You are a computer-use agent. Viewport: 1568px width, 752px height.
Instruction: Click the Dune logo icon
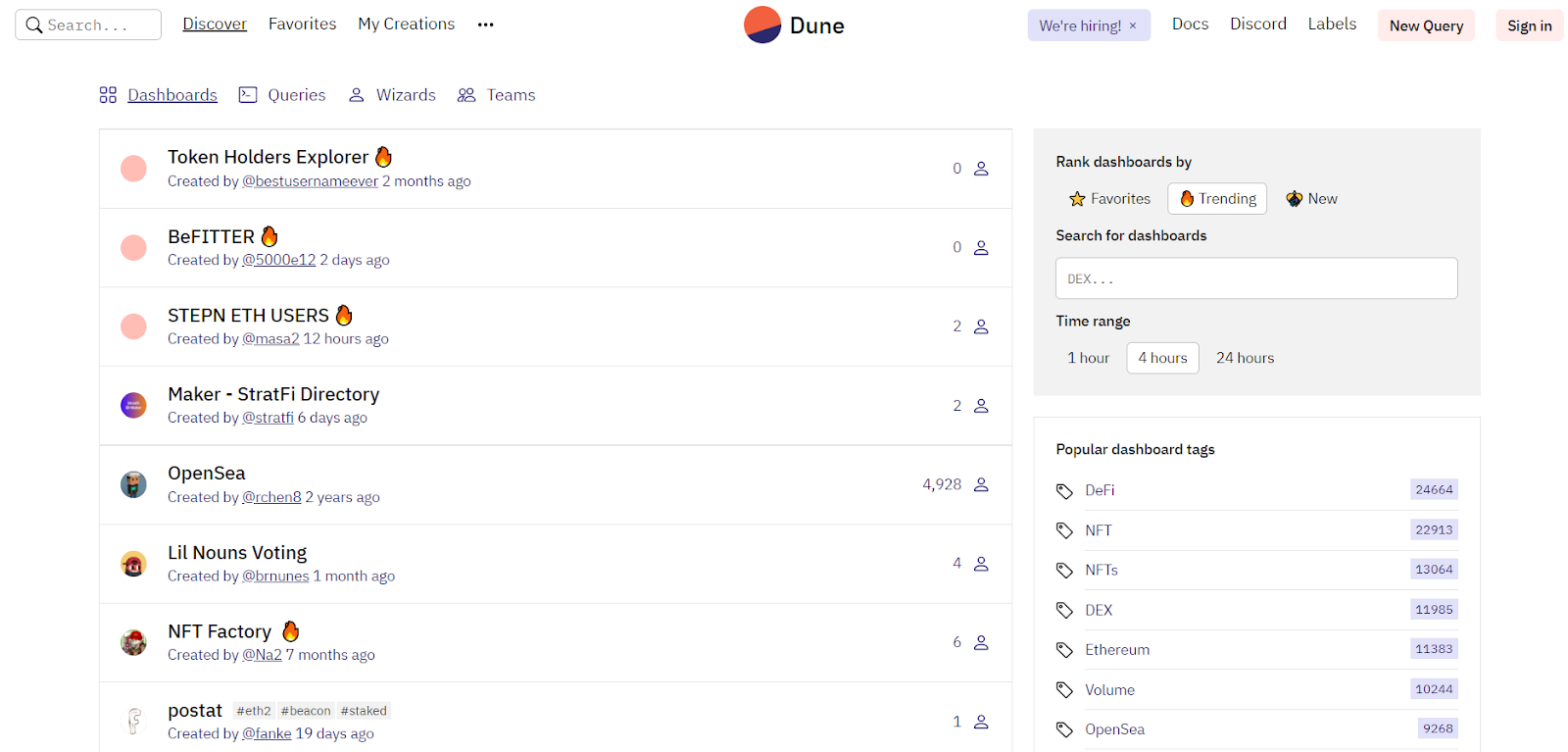coord(762,25)
